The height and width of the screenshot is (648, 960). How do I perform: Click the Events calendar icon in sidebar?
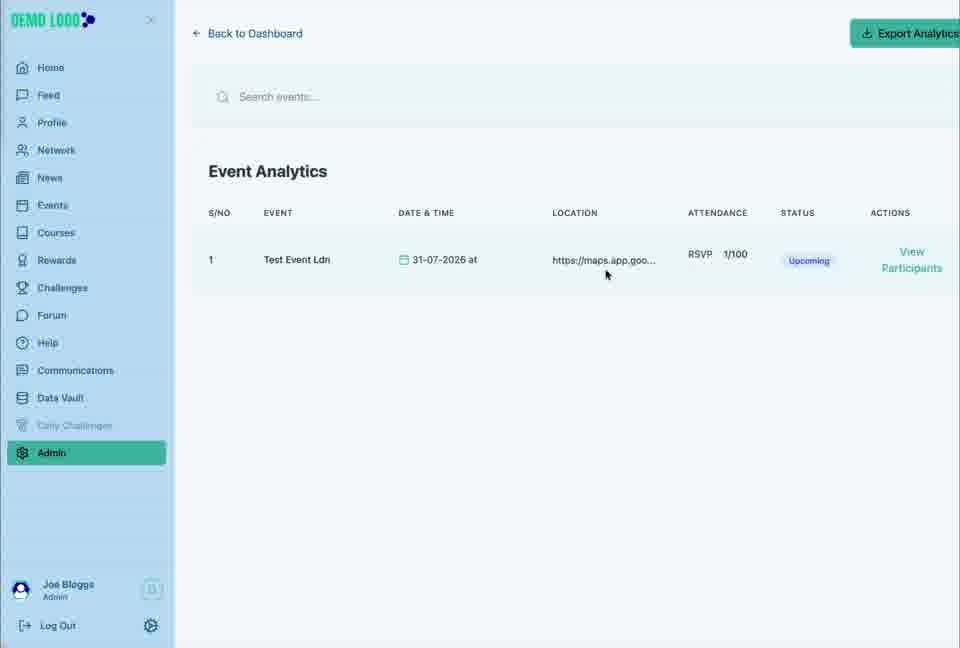point(22,206)
